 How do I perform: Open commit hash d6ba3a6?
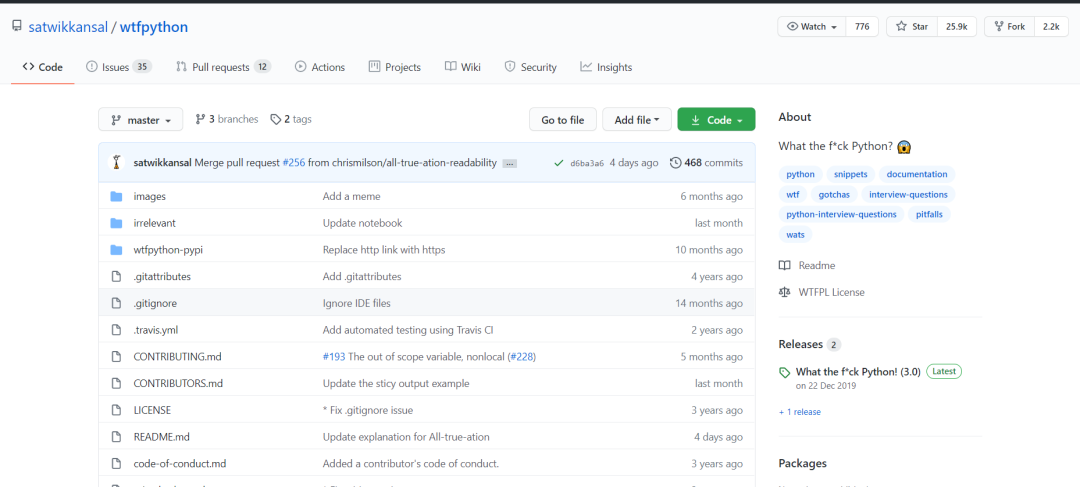pyautogui.click(x=587, y=163)
